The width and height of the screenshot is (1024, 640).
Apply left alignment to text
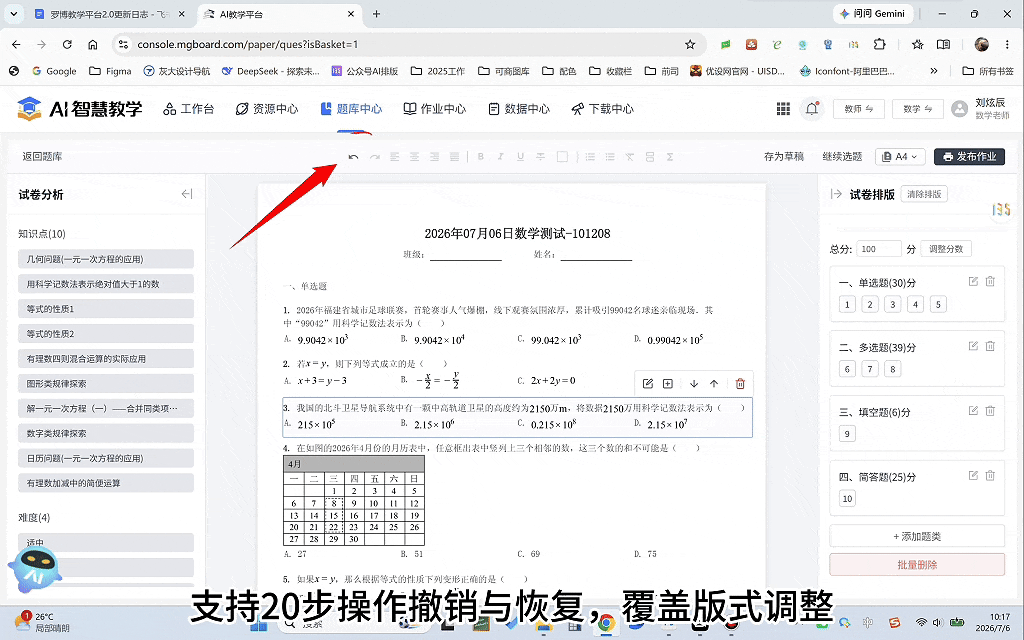click(x=394, y=157)
